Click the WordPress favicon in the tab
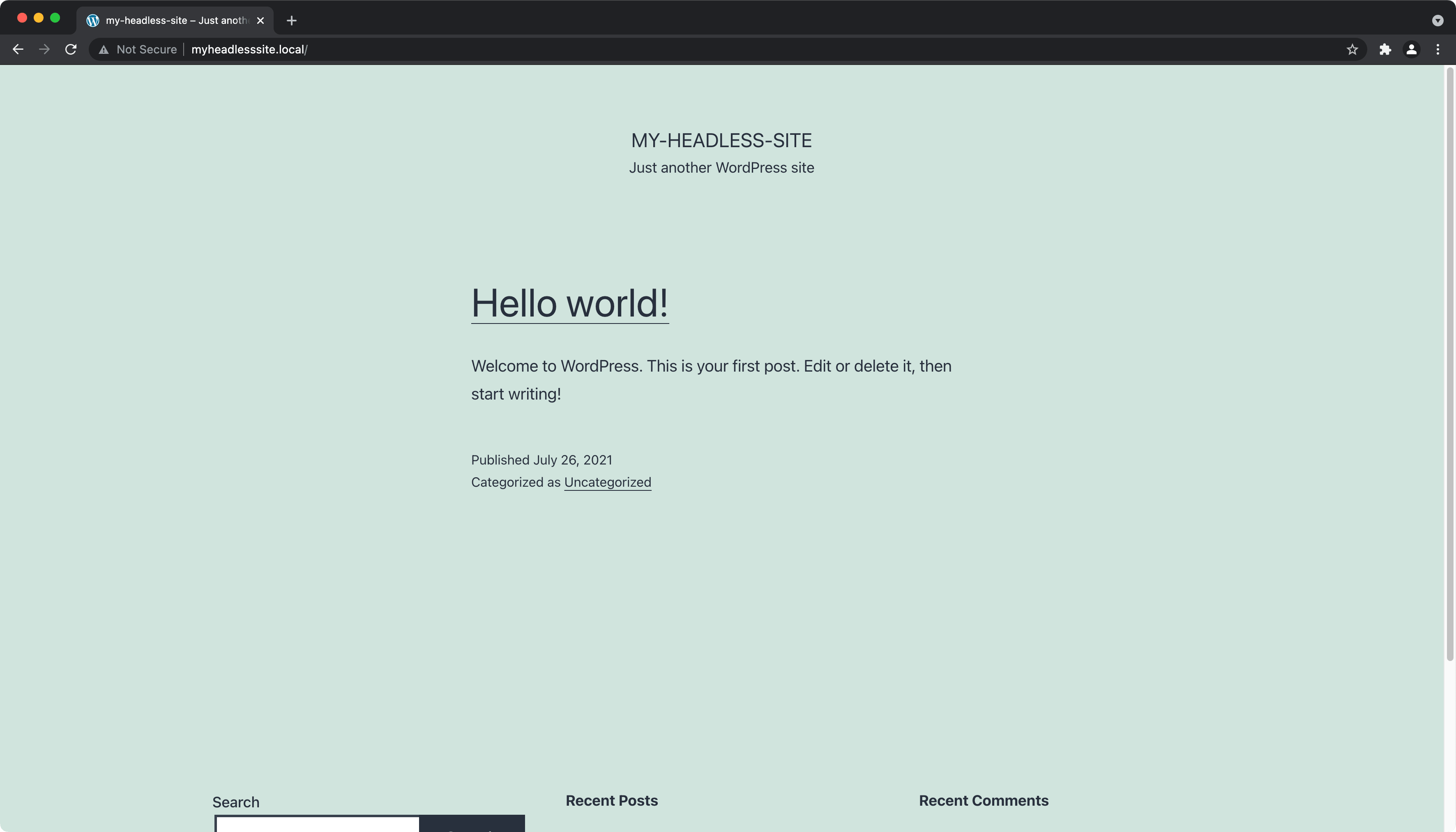1456x832 pixels. 92,21
